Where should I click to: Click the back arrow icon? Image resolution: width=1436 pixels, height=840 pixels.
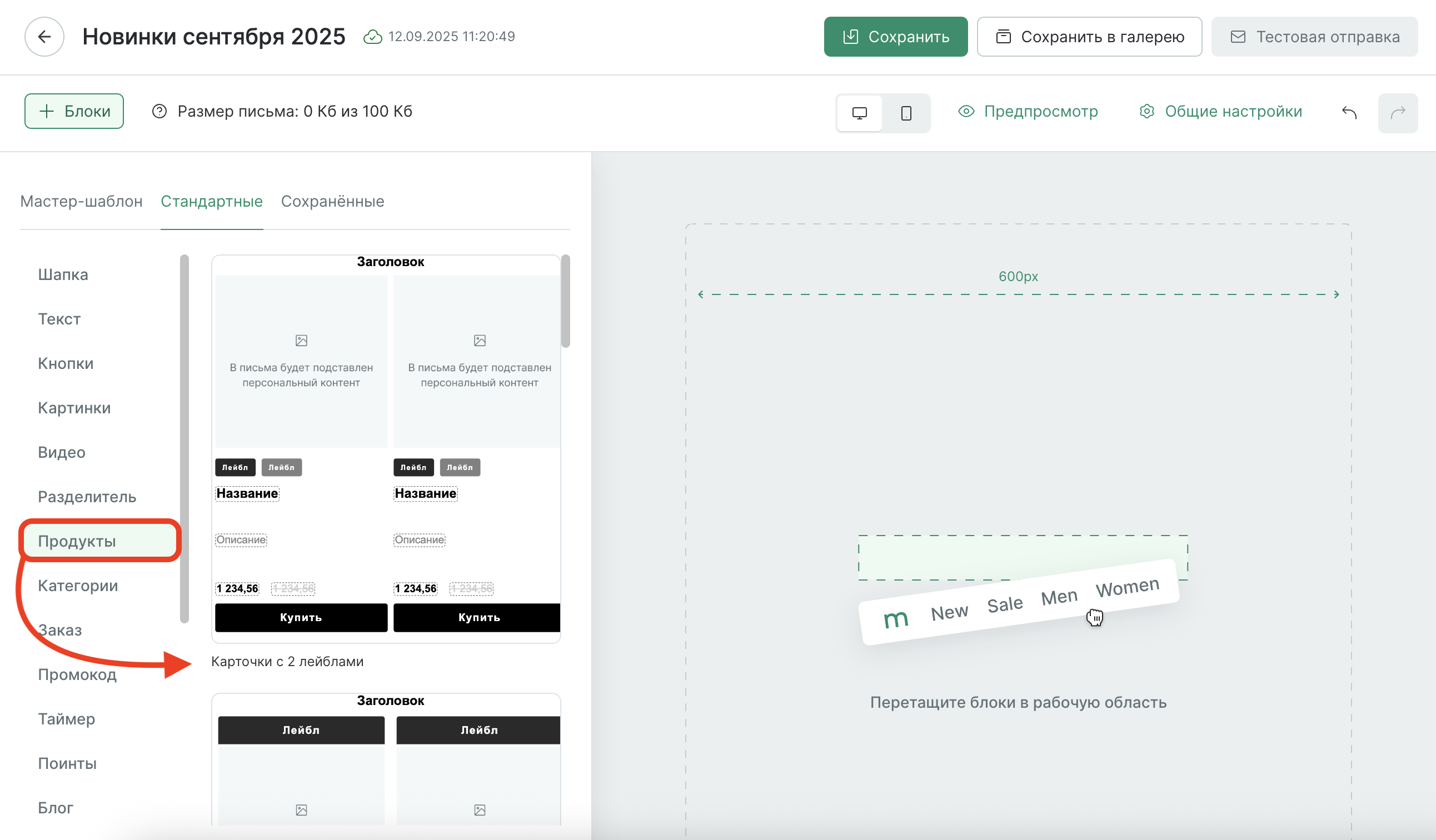coord(44,37)
